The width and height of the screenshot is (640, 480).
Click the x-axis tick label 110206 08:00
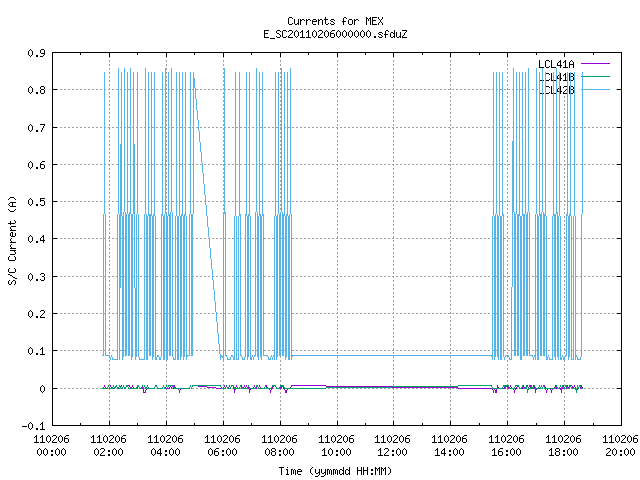(279, 446)
